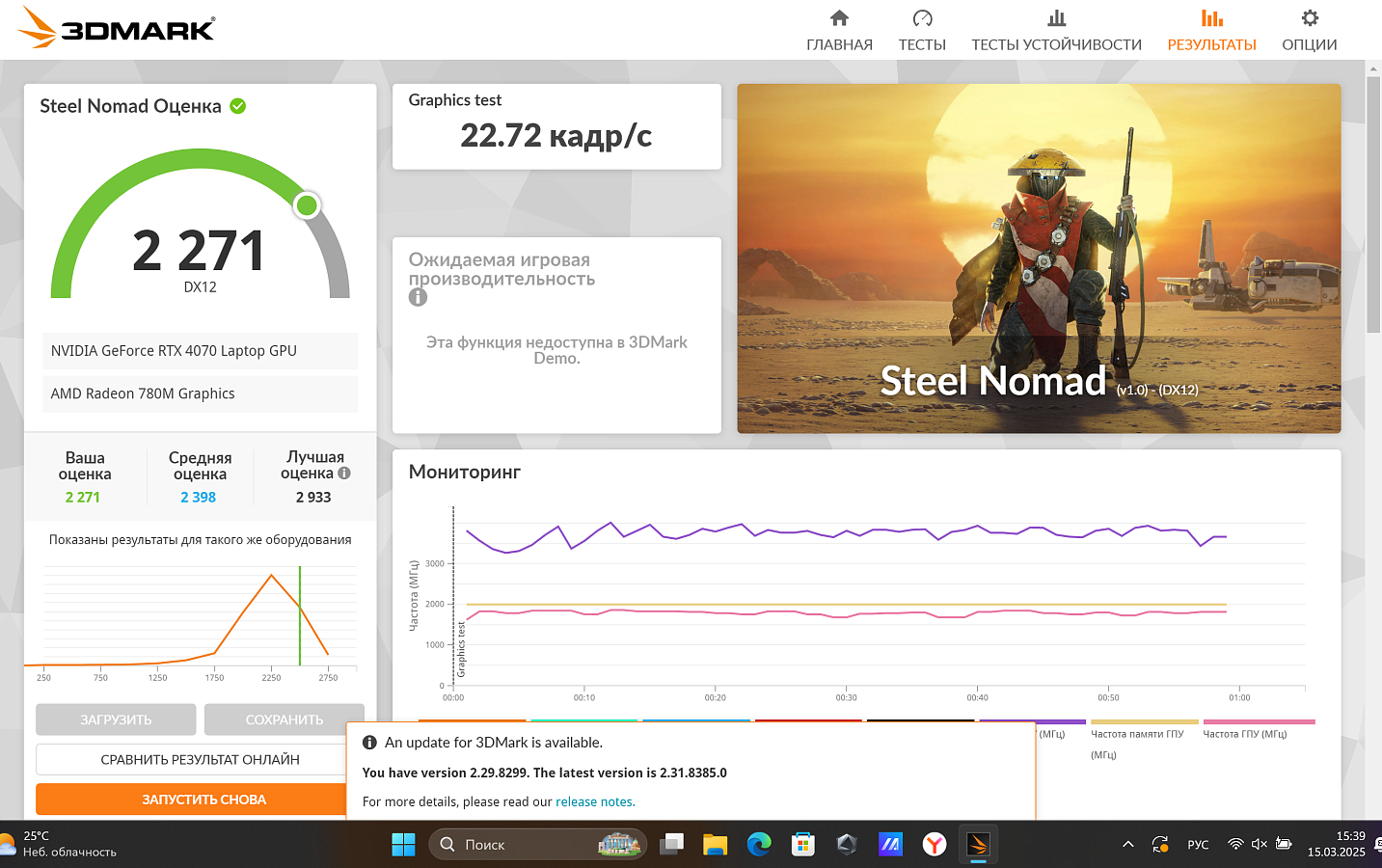Click Запустить снова button
Image resolution: width=1382 pixels, height=868 pixels.
point(200,799)
